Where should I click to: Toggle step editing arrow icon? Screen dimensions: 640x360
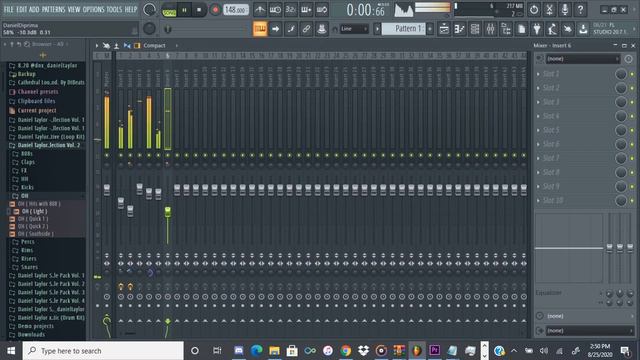pos(276,29)
